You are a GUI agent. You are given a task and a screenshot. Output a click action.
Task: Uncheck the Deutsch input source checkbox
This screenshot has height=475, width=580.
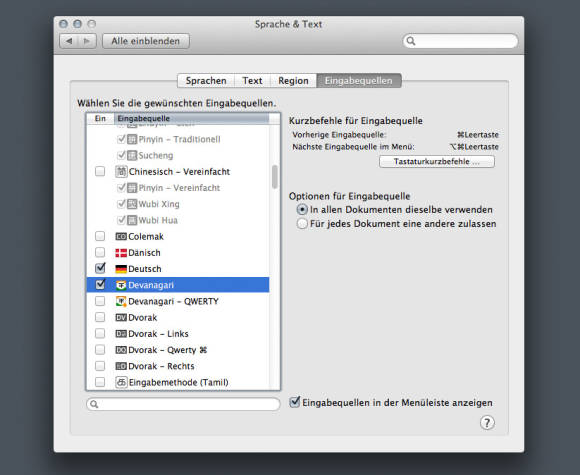(100, 268)
